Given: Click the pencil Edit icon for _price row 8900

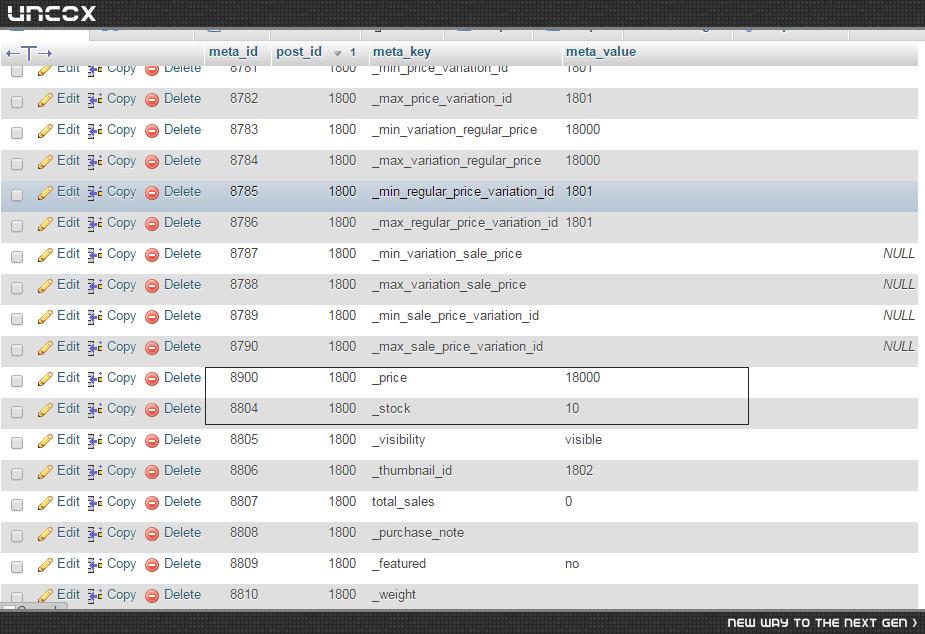Looking at the screenshot, I should 45,379.
